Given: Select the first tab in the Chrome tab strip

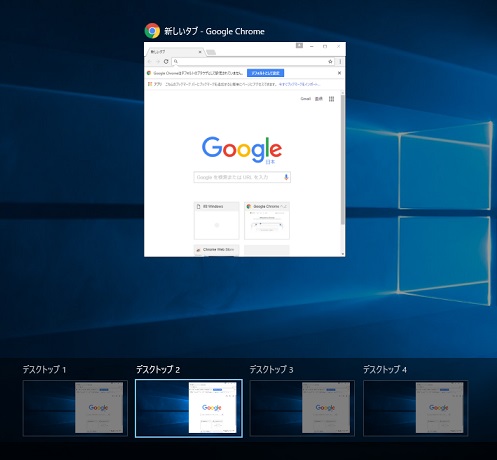Looking at the screenshot, I should pyautogui.click(x=175, y=52).
